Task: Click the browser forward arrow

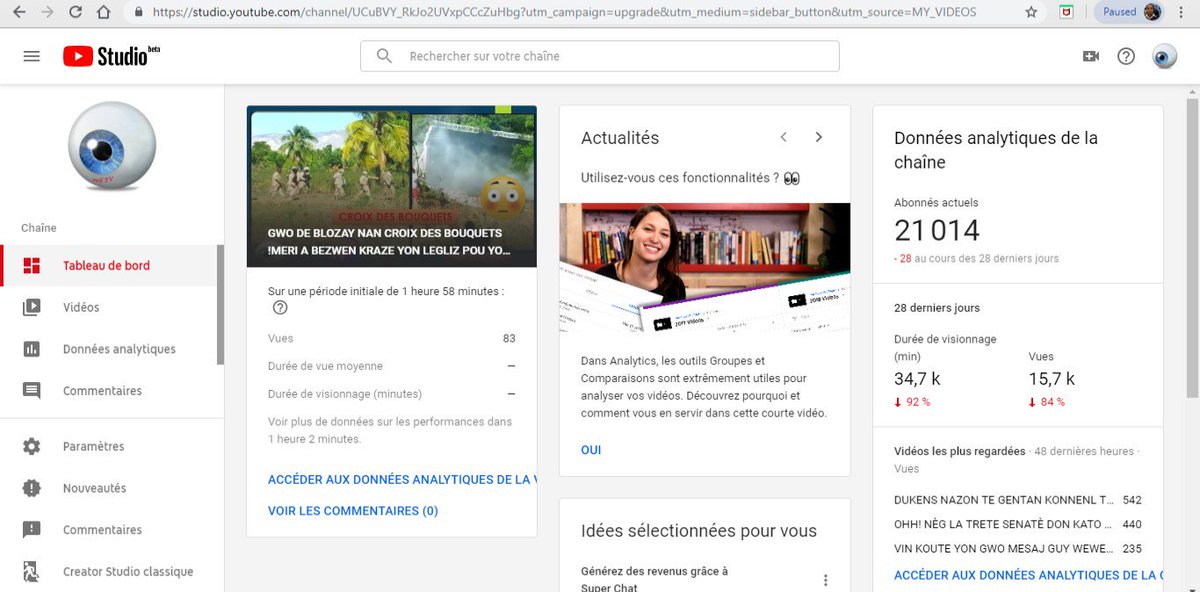Action: (47, 13)
